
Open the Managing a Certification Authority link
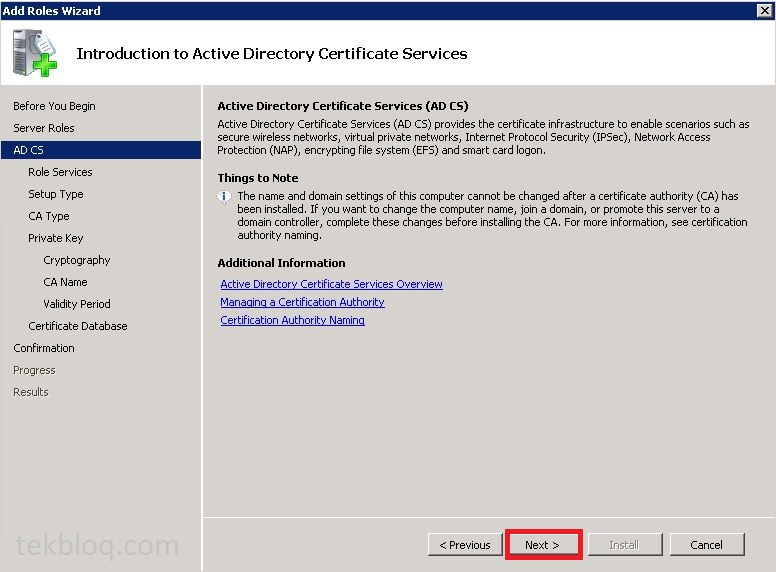click(302, 302)
